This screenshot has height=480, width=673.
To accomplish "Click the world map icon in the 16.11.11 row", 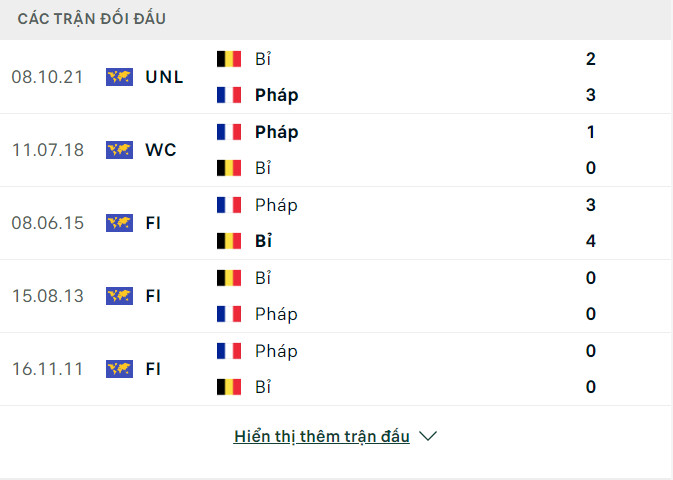I will coord(119,369).
